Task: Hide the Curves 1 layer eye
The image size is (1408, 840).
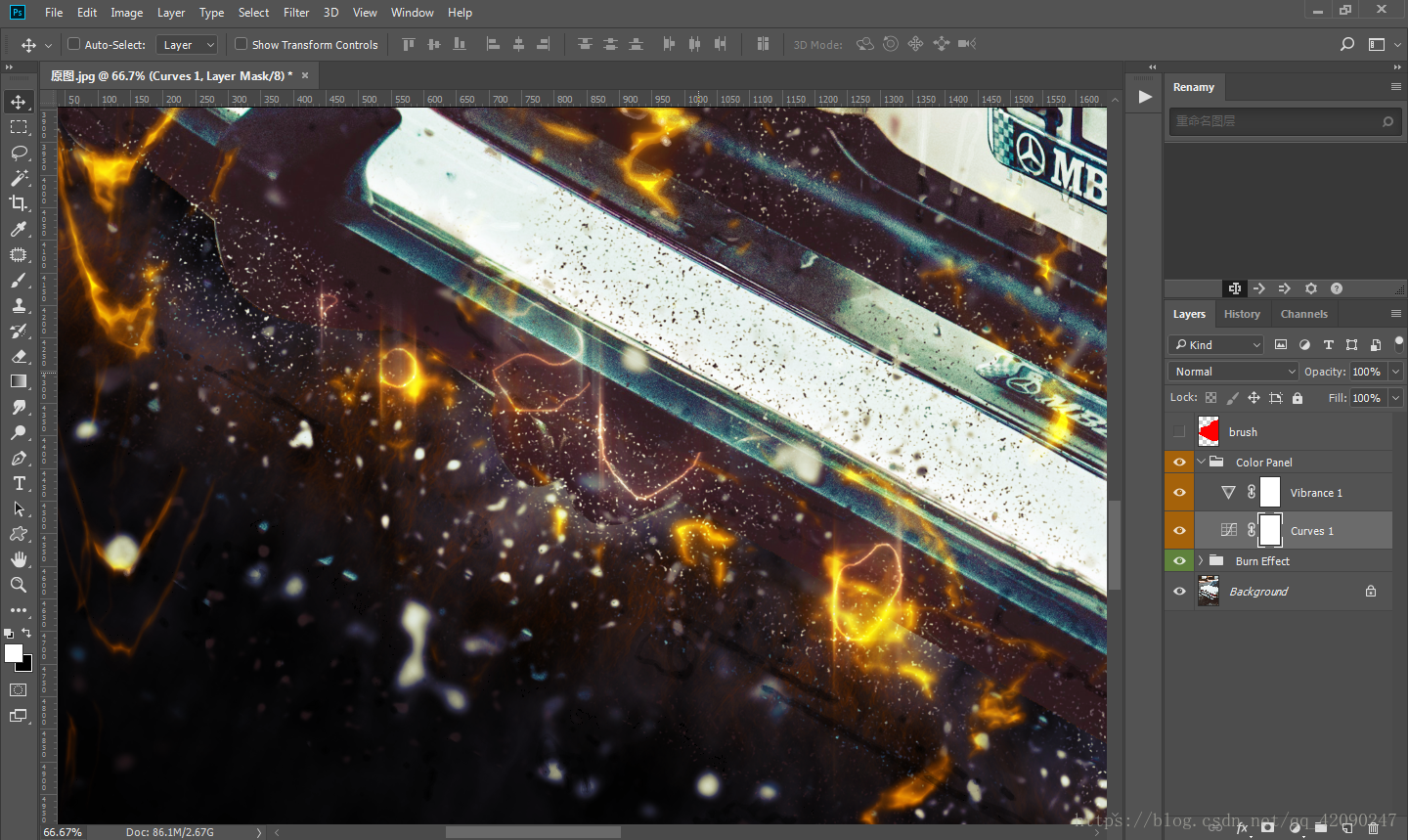Action: coord(1179,530)
